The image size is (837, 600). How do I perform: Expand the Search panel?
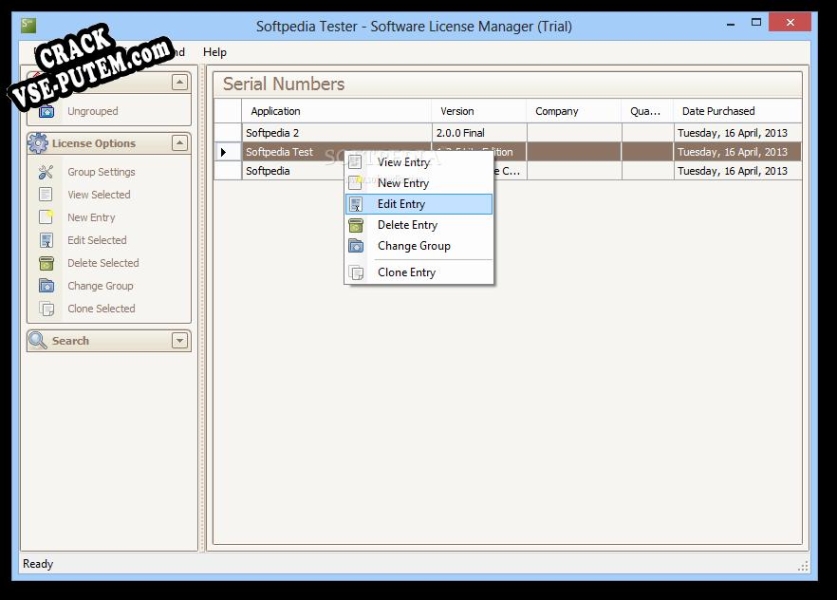(x=180, y=340)
